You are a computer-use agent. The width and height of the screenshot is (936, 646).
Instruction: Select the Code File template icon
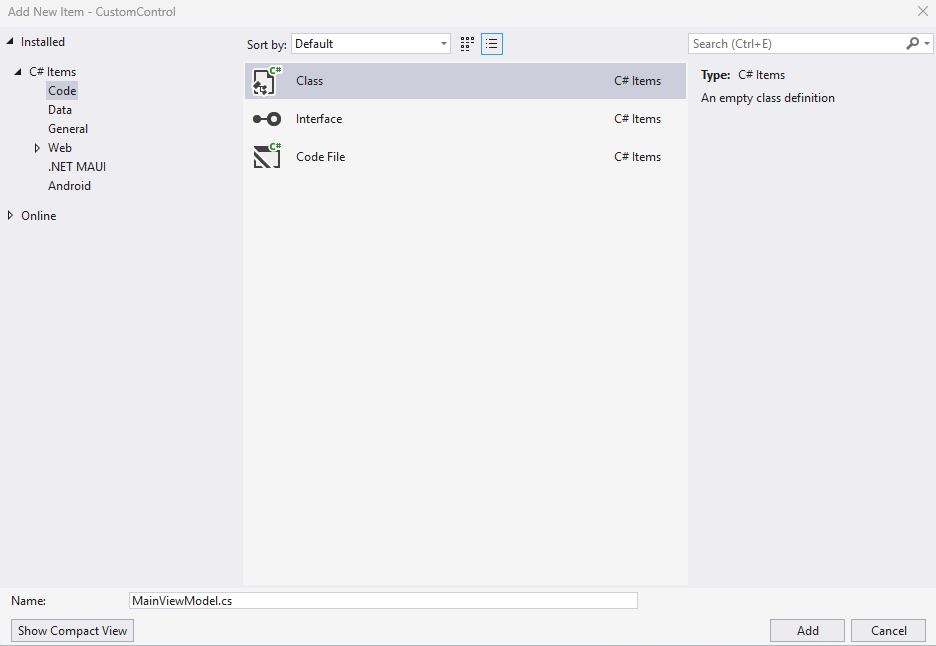tap(266, 156)
